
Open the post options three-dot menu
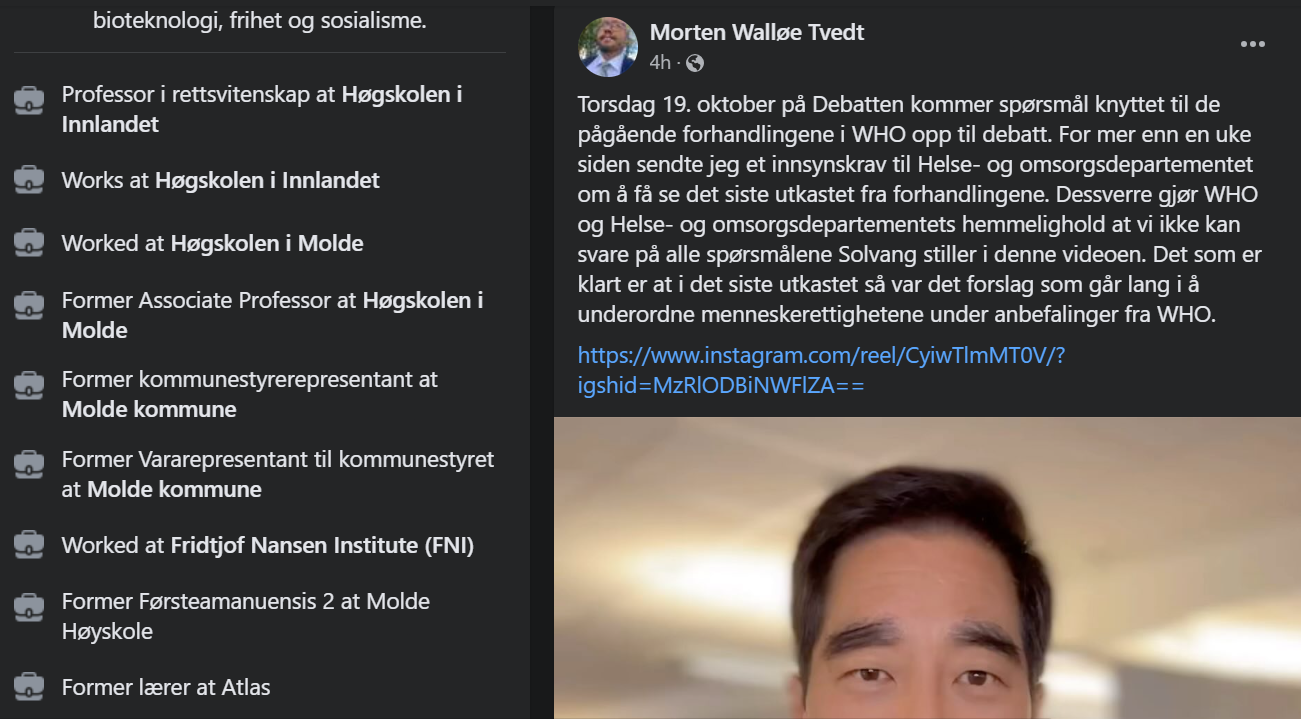click(1252, 45)
